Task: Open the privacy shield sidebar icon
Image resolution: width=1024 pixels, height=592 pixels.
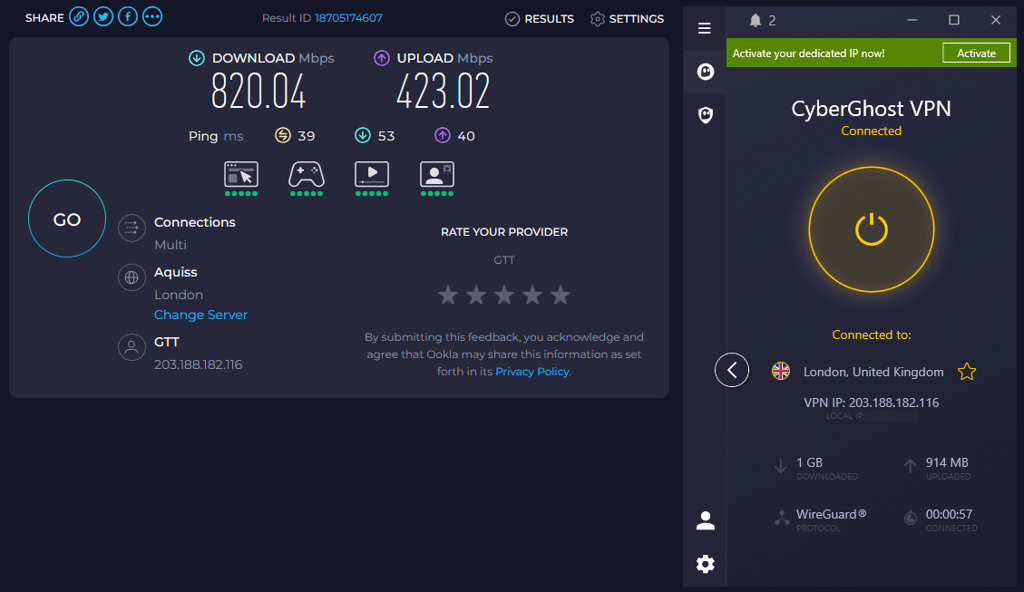Action: pos(705,115)
